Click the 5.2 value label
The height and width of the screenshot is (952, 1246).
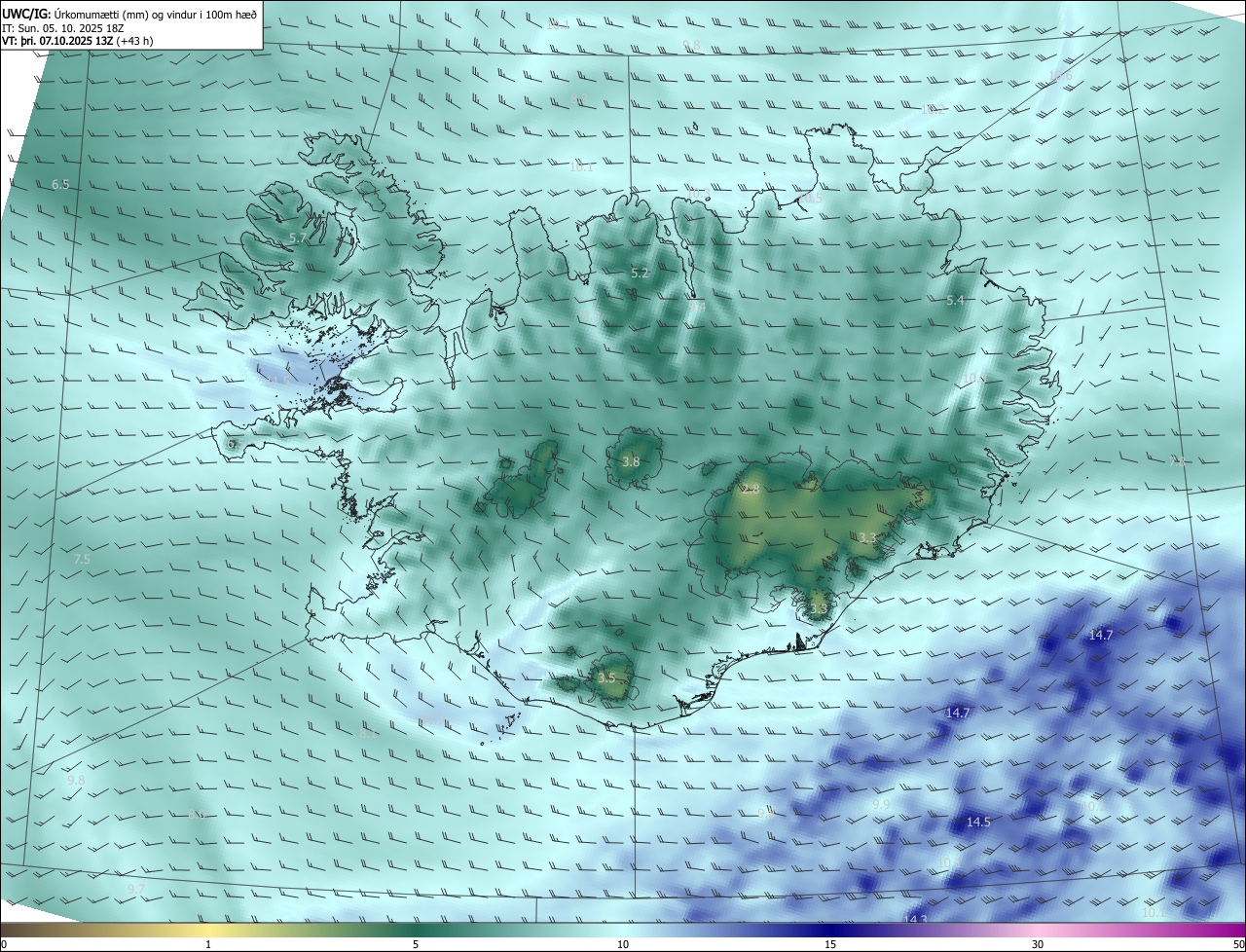click(x=640, y=274)
